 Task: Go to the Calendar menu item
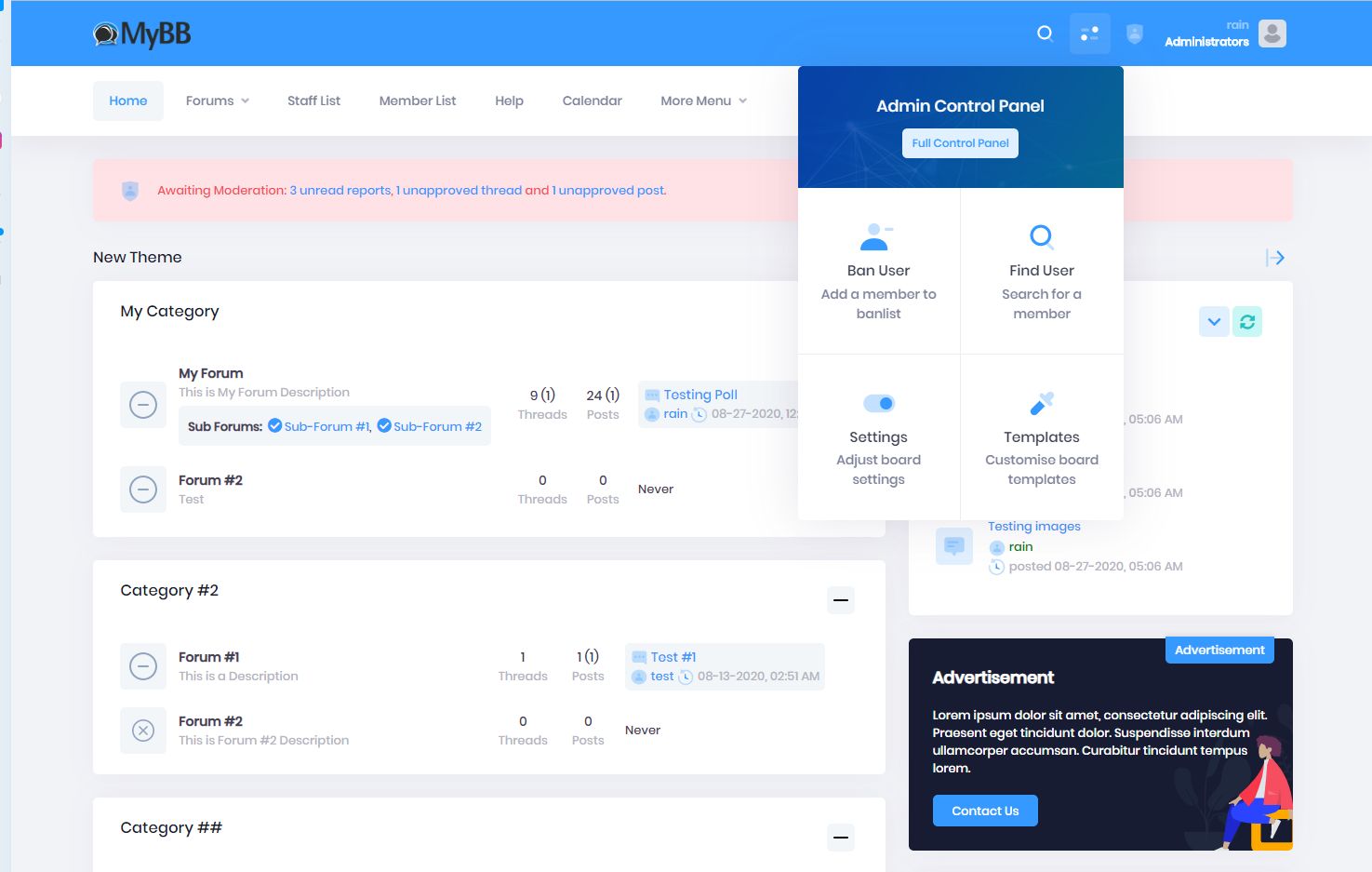tap(592, 101)
